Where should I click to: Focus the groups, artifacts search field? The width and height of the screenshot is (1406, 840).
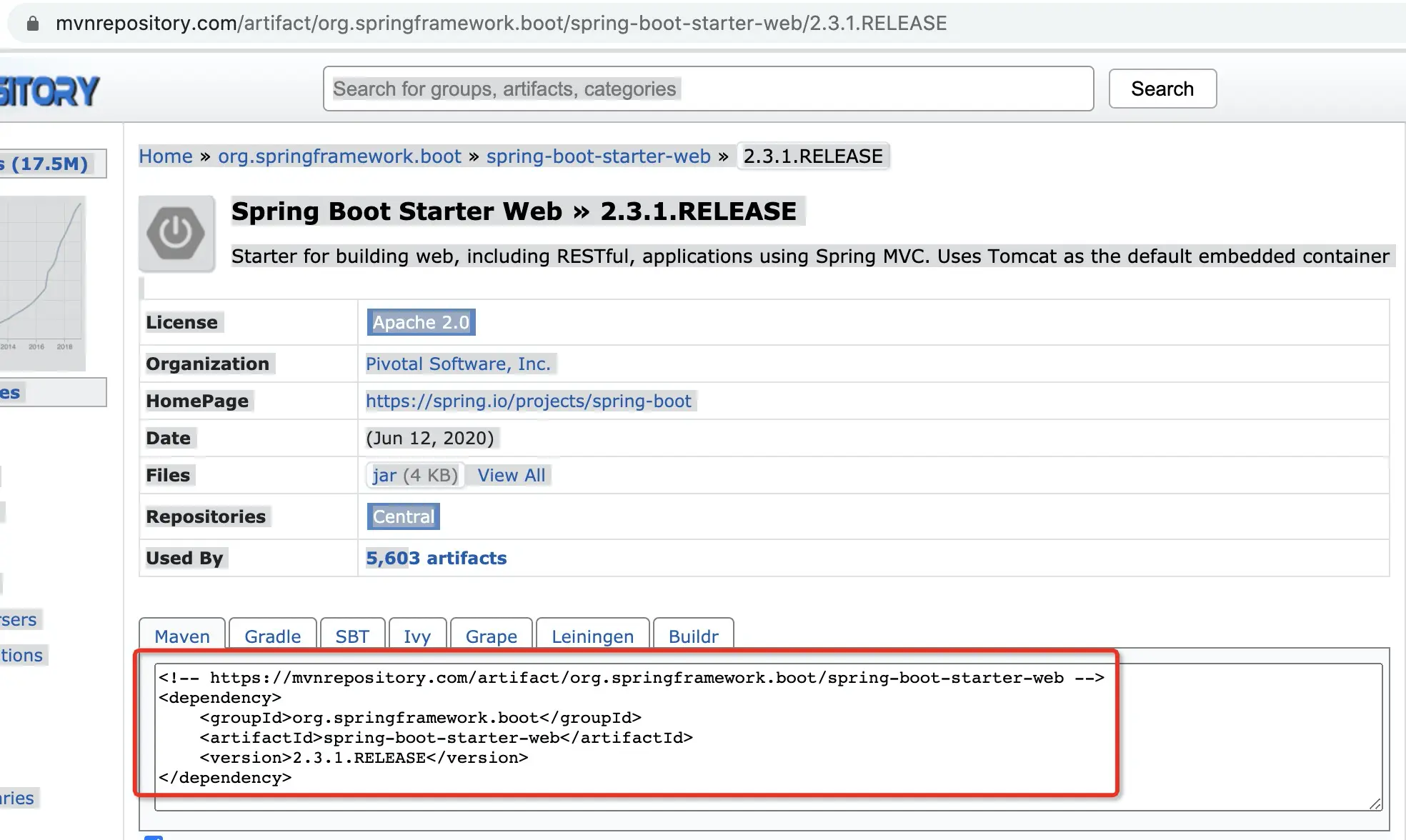coord(707,89)
